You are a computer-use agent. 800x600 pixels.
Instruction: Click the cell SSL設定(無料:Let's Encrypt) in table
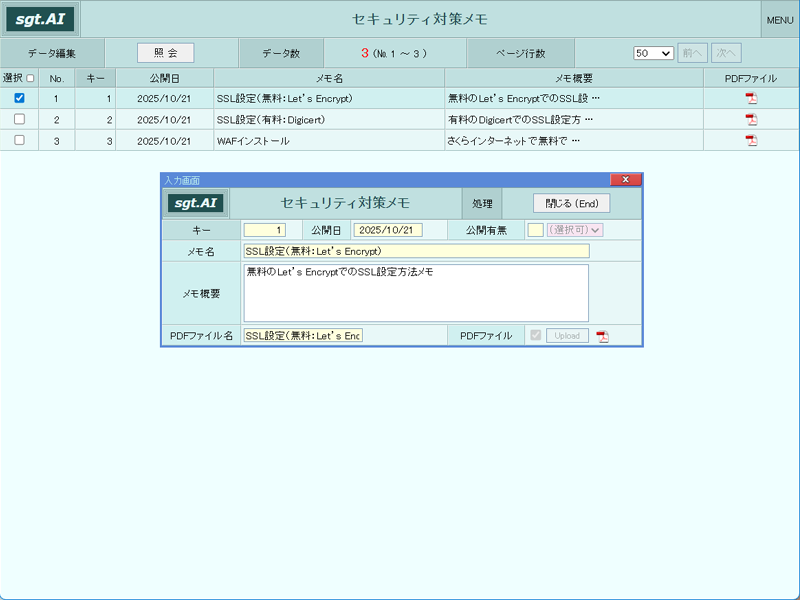pyautogui.click(x=329, y=98)
